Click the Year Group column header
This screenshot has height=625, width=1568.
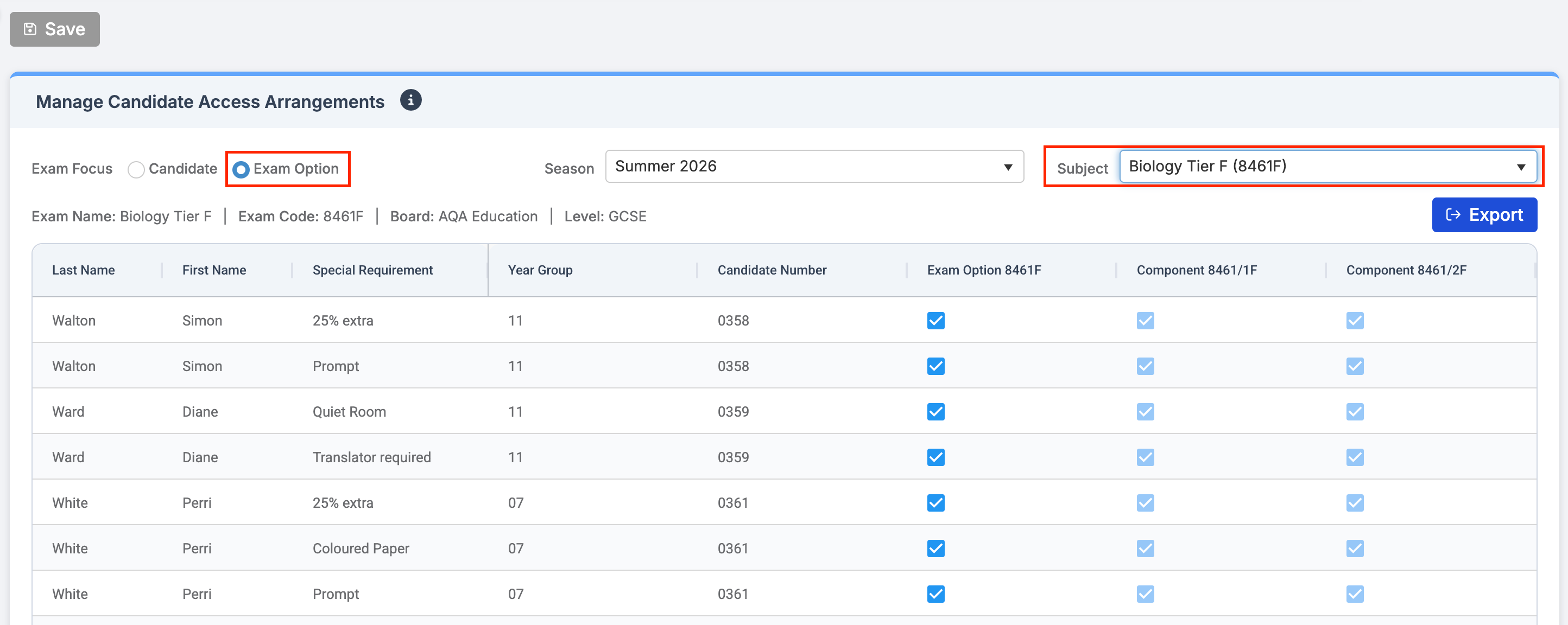[x=541, y=270]
